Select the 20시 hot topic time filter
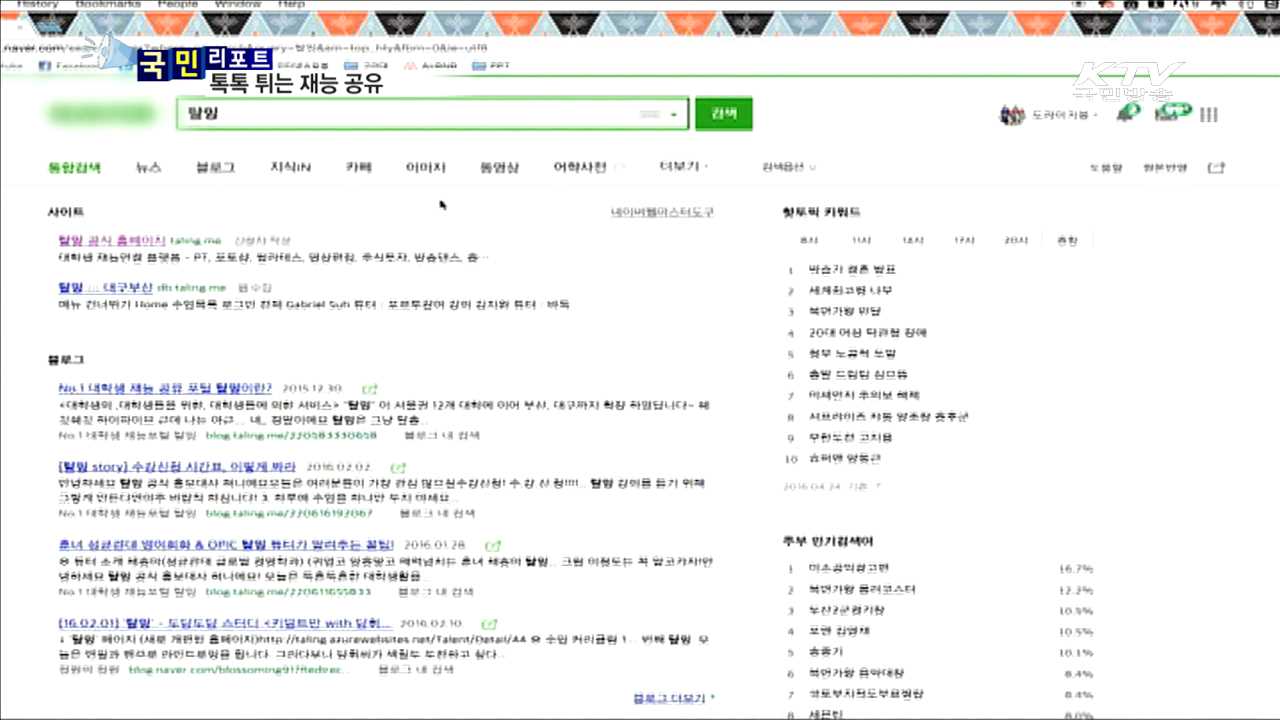Viewport: 1280px width, 720px height. 1017,240
